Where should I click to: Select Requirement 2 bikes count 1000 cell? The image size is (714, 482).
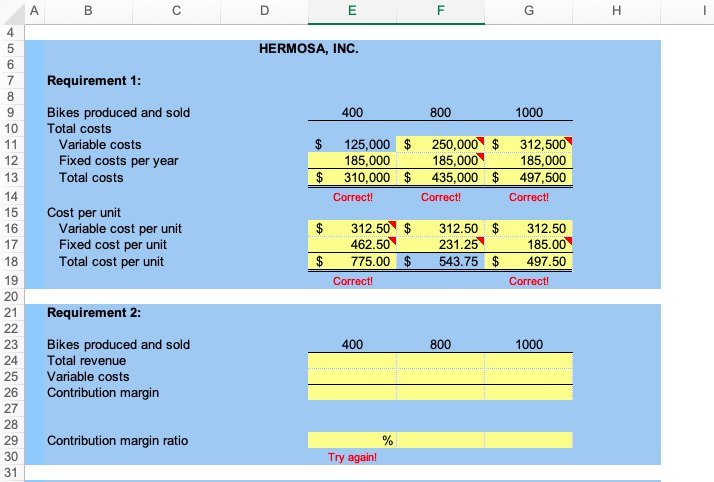(529, 345)
